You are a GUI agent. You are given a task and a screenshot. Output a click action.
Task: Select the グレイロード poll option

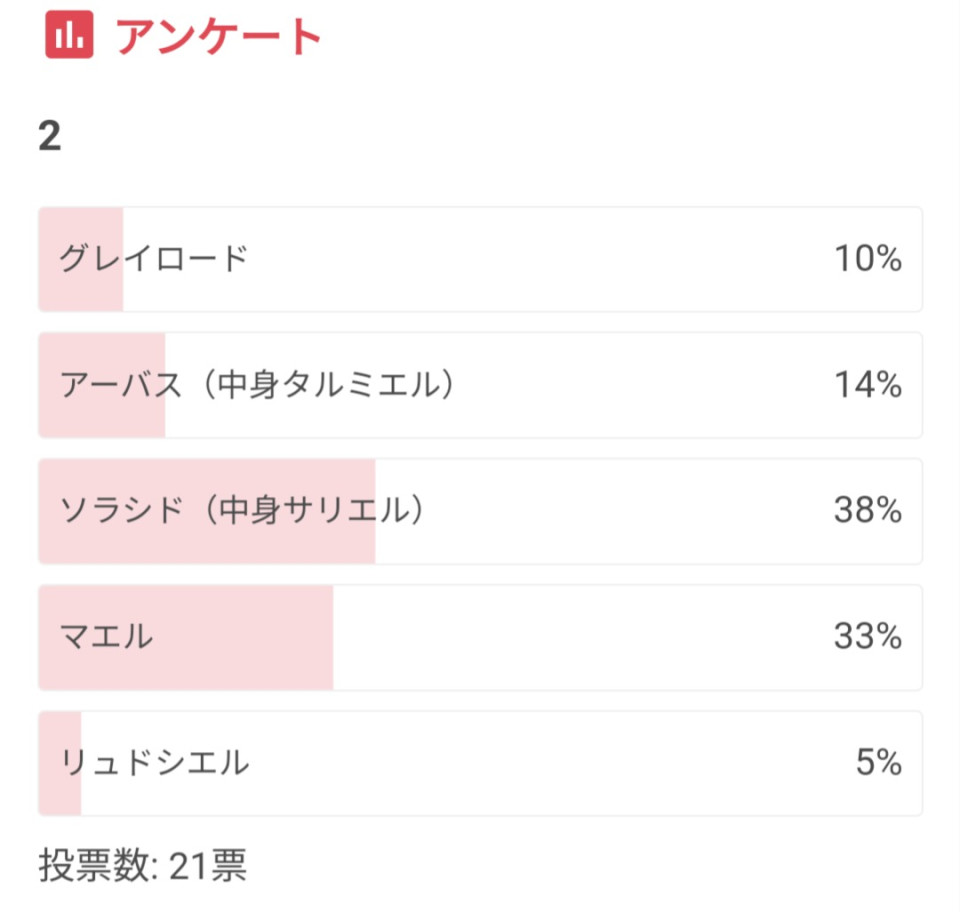(x=480, y=260)
